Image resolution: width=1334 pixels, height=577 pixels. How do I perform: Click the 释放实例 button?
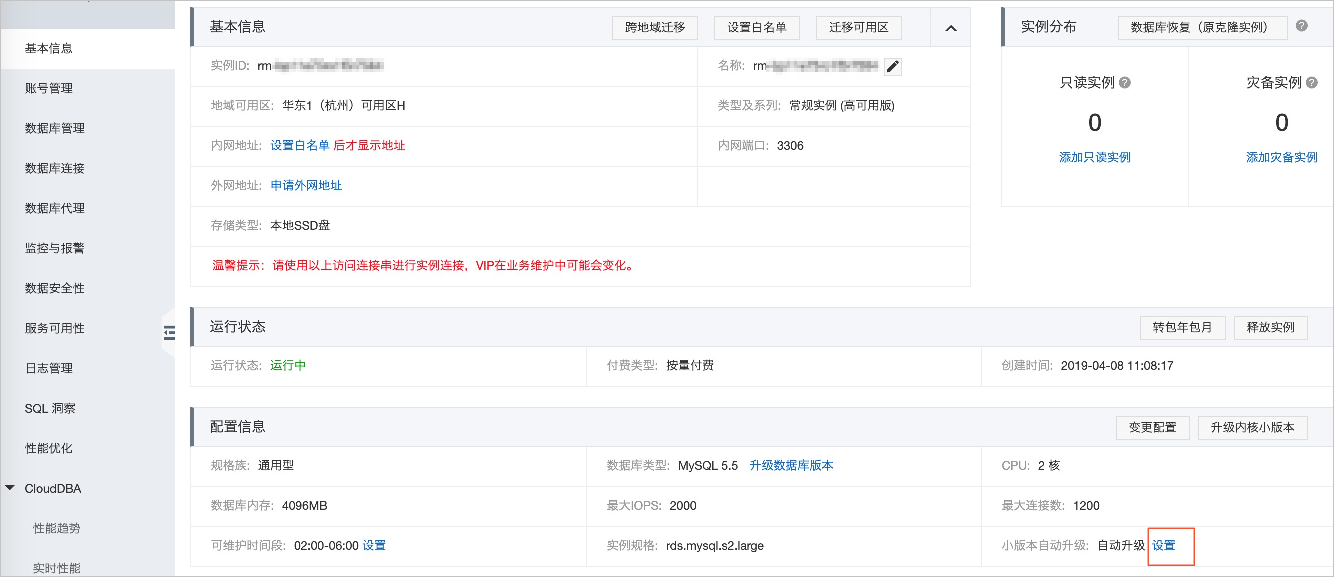tap(1271, 327)
